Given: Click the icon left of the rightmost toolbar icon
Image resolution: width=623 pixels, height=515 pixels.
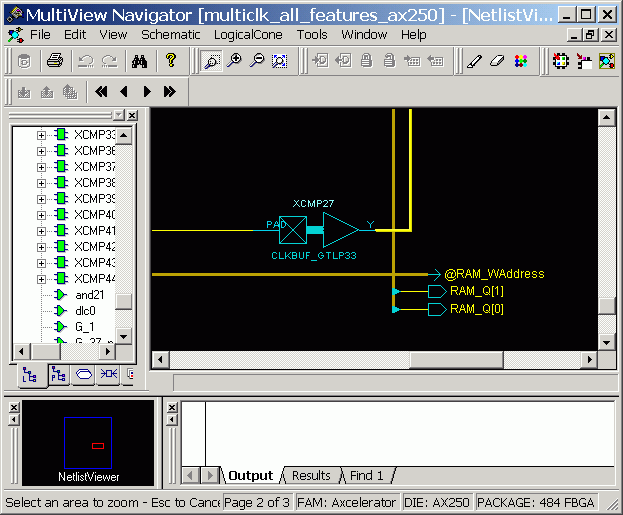Looking at the screenshot, I should 584,61.
